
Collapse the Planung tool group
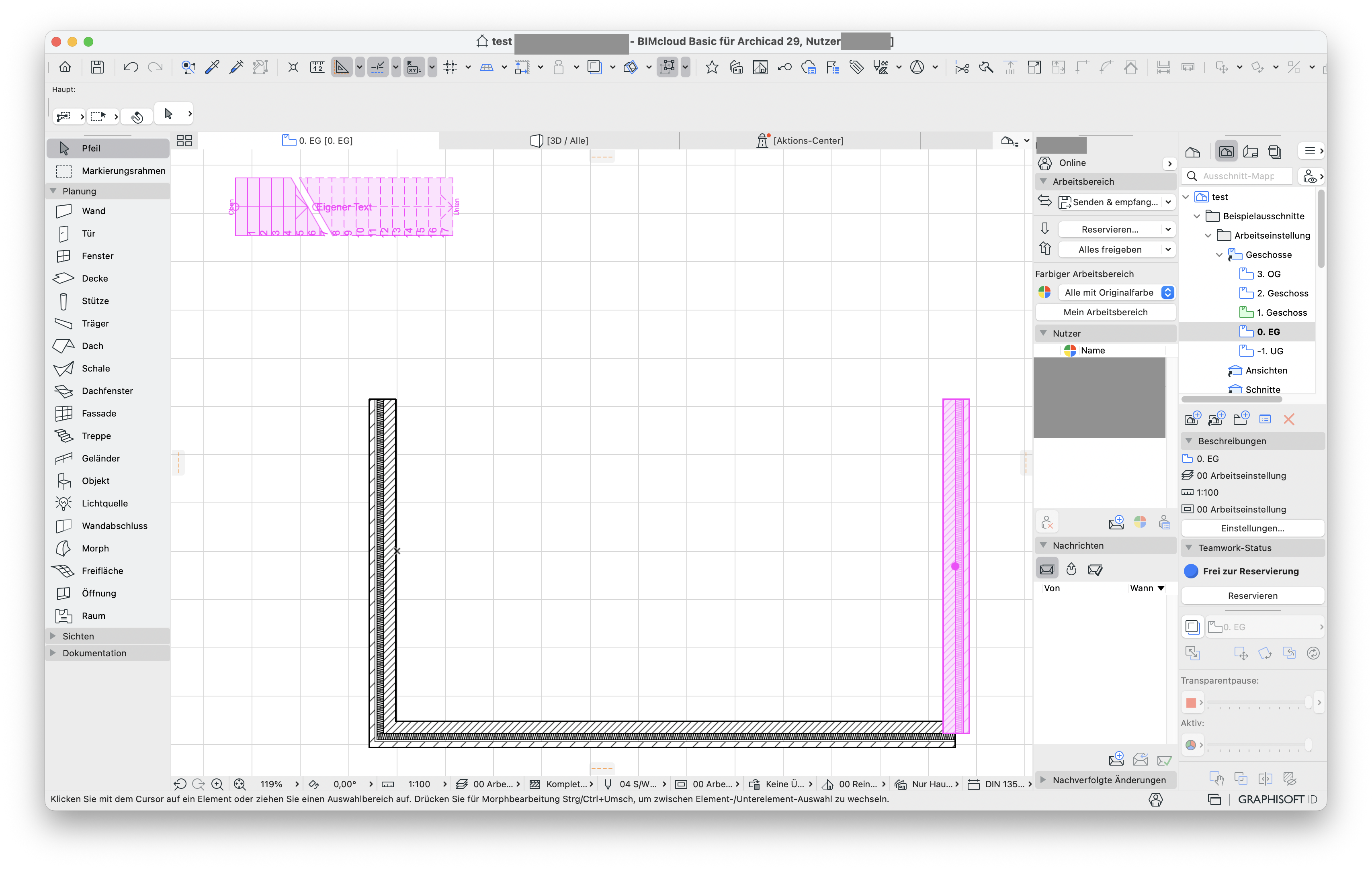pos(53,191)
